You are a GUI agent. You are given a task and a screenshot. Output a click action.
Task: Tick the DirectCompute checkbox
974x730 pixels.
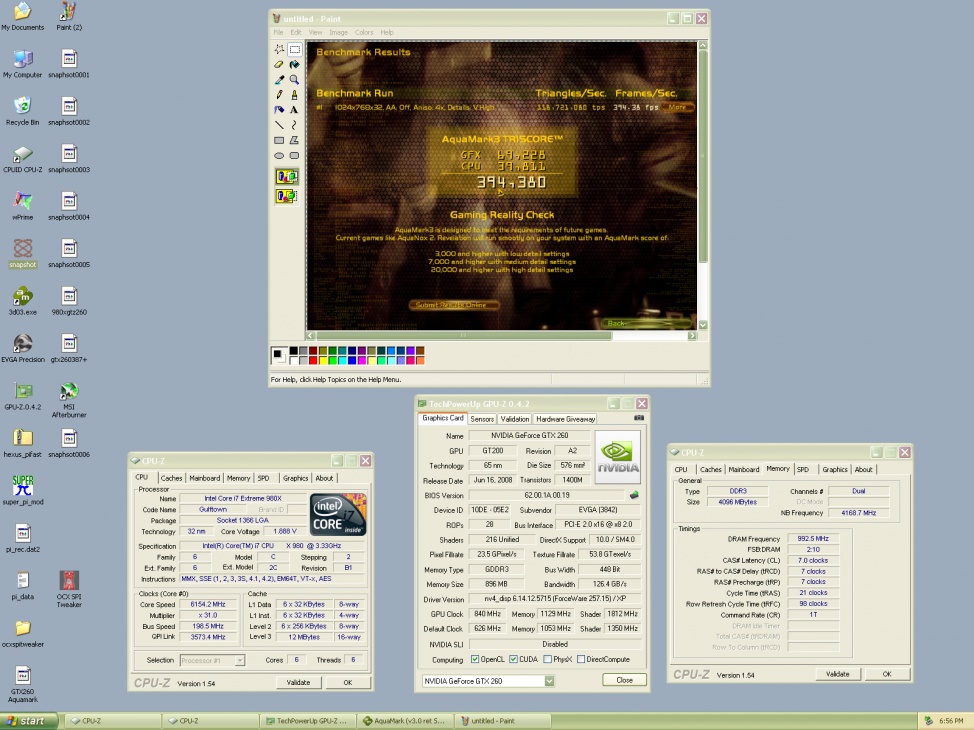[582, 660]
